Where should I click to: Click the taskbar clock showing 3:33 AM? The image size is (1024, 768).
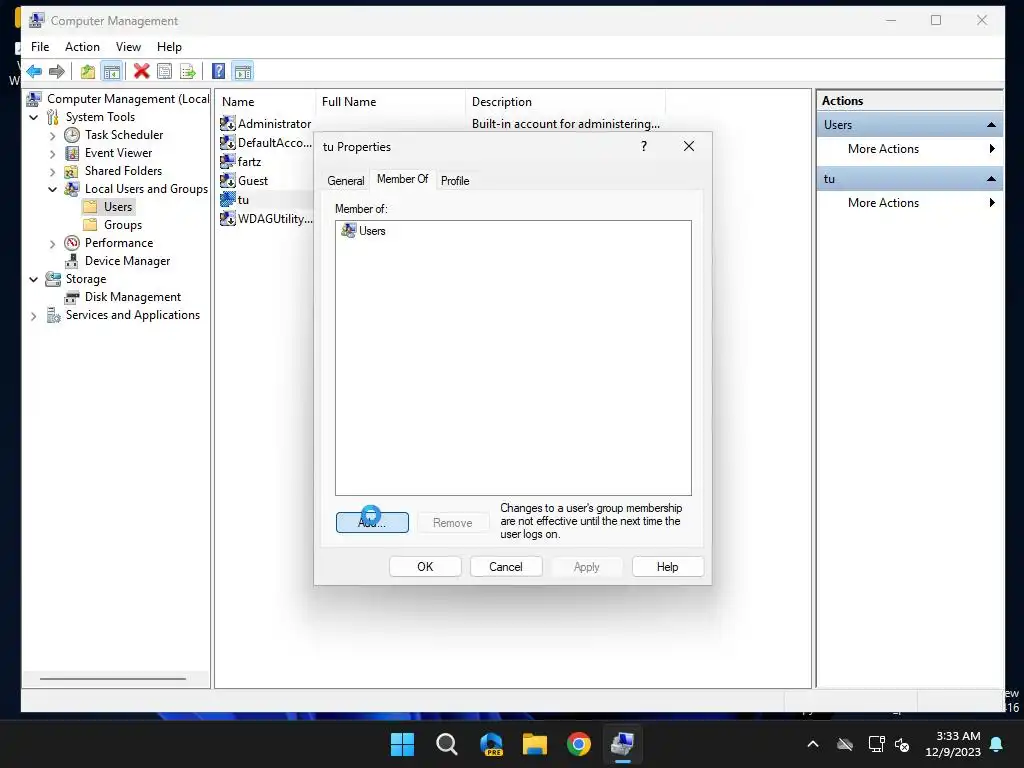coord(953,744)
